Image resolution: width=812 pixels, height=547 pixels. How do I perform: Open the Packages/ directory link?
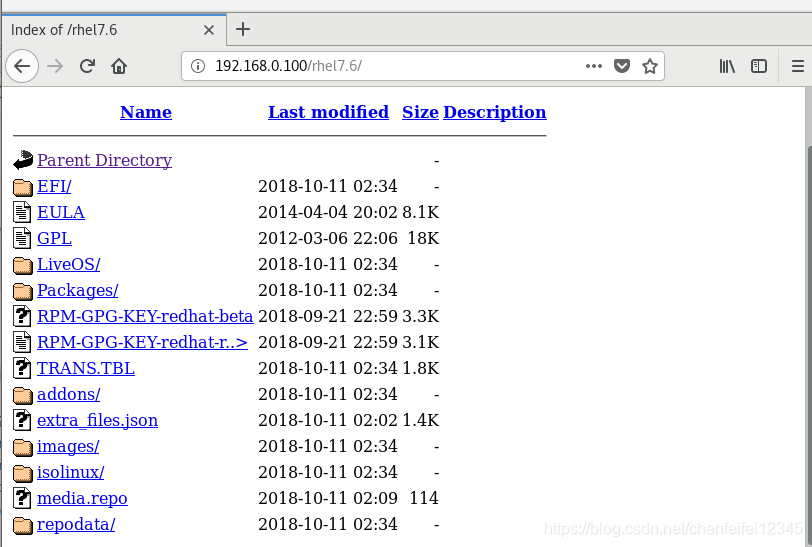(x=78, y=290)
